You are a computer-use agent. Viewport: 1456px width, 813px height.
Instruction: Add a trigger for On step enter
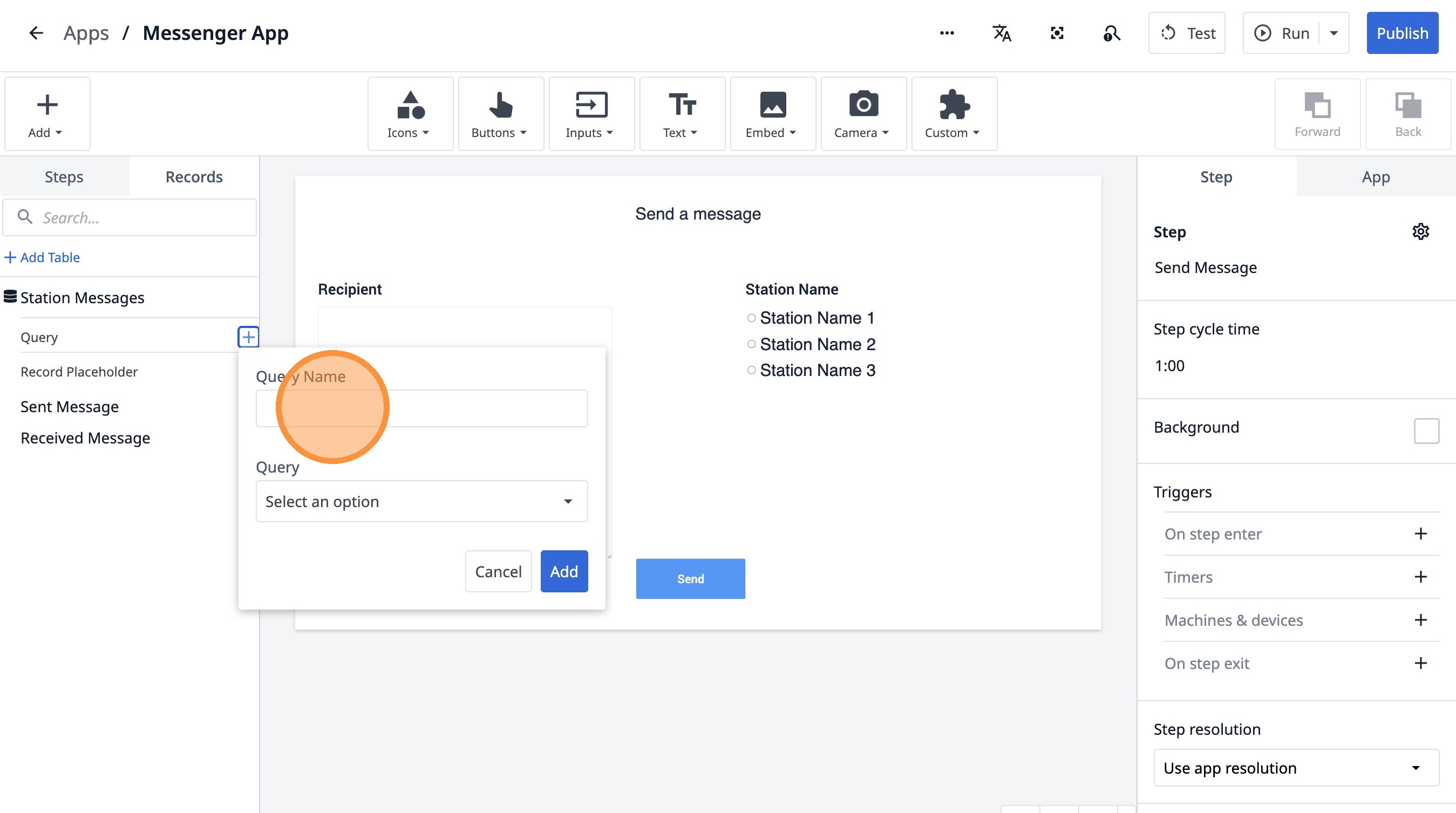(x=1420, y=534)
